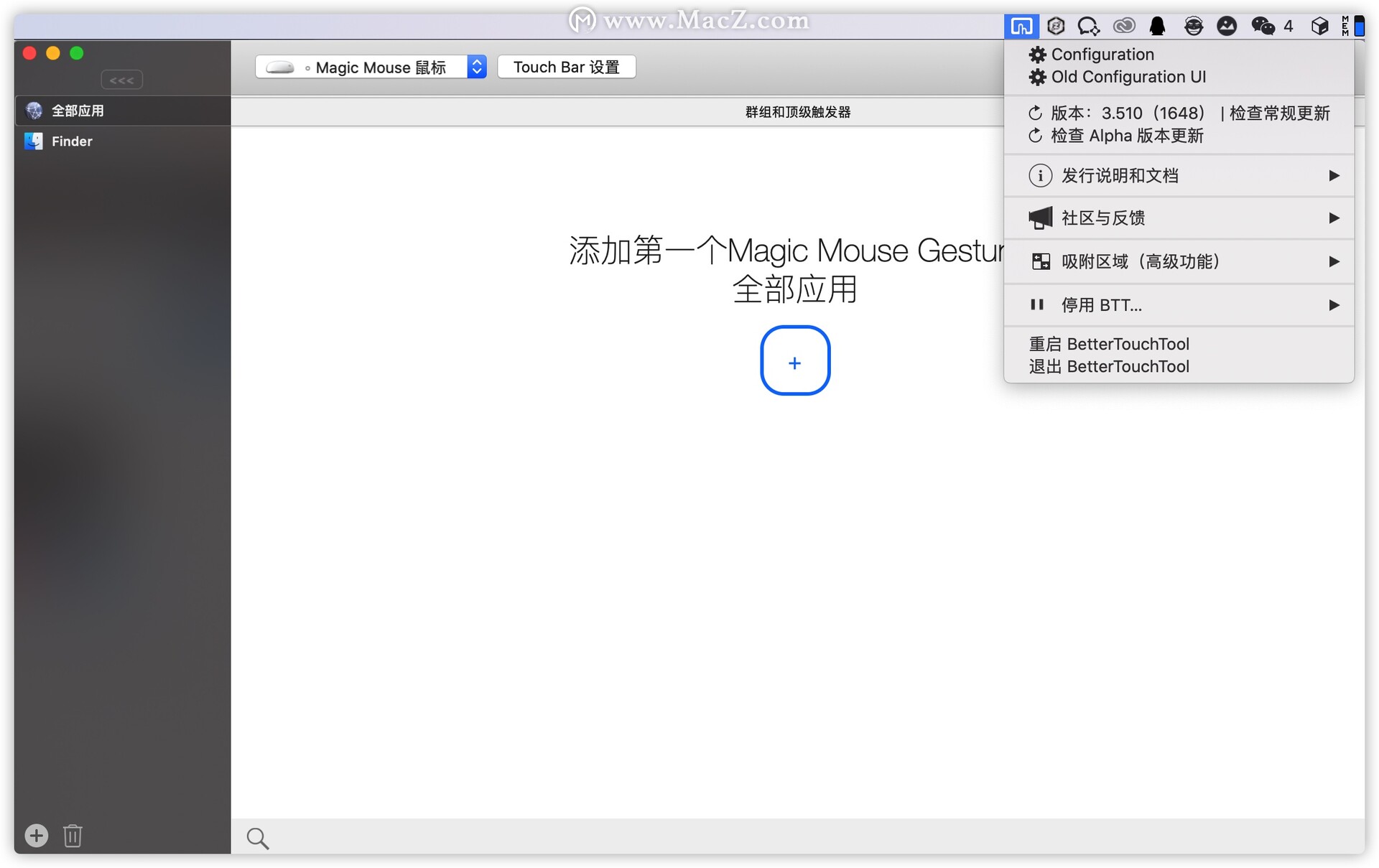Click the WeChat unread count 4
Image resolution: width=1379 pixels, height=868 pixels.
click(1288, 27)
